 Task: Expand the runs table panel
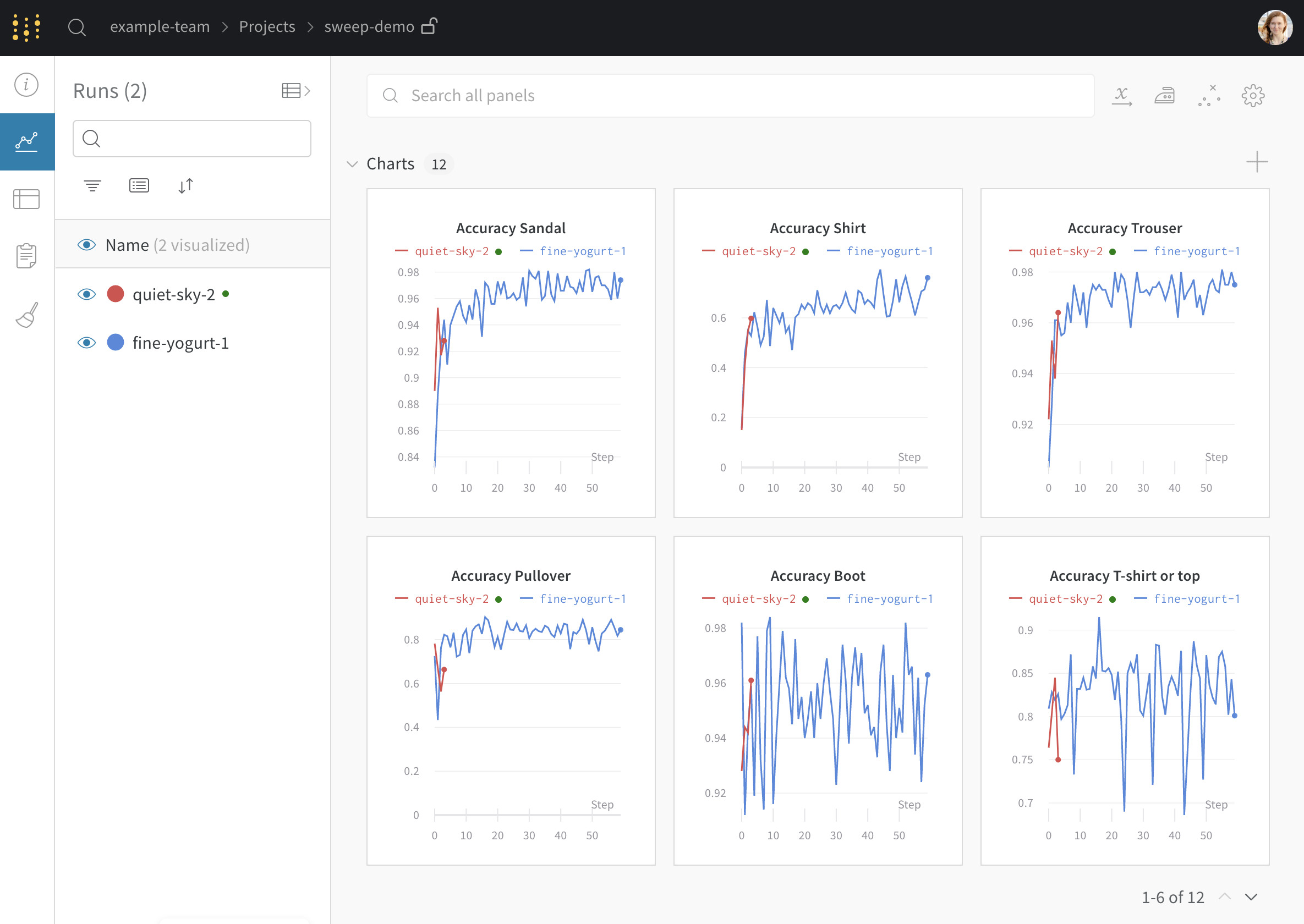point(296,90)
